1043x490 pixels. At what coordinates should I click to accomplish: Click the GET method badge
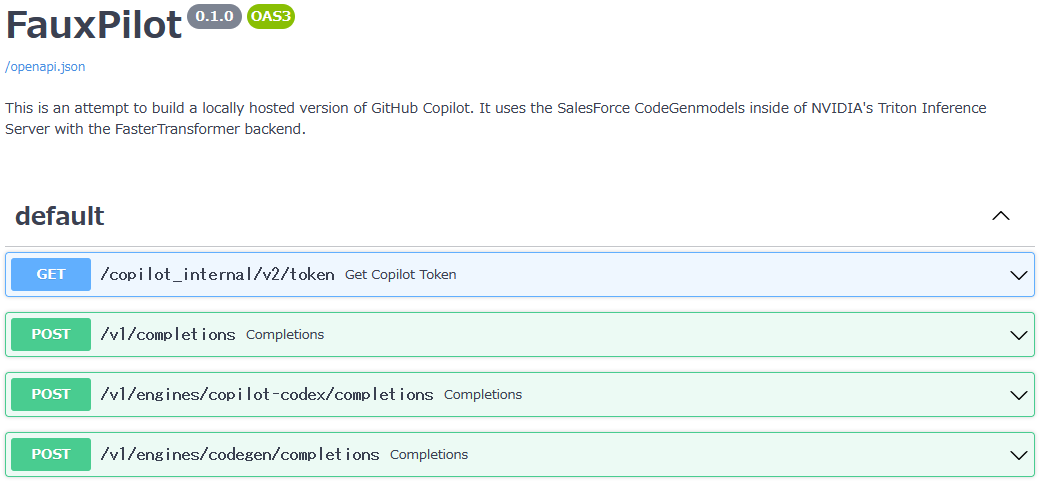tap(51, 274)
